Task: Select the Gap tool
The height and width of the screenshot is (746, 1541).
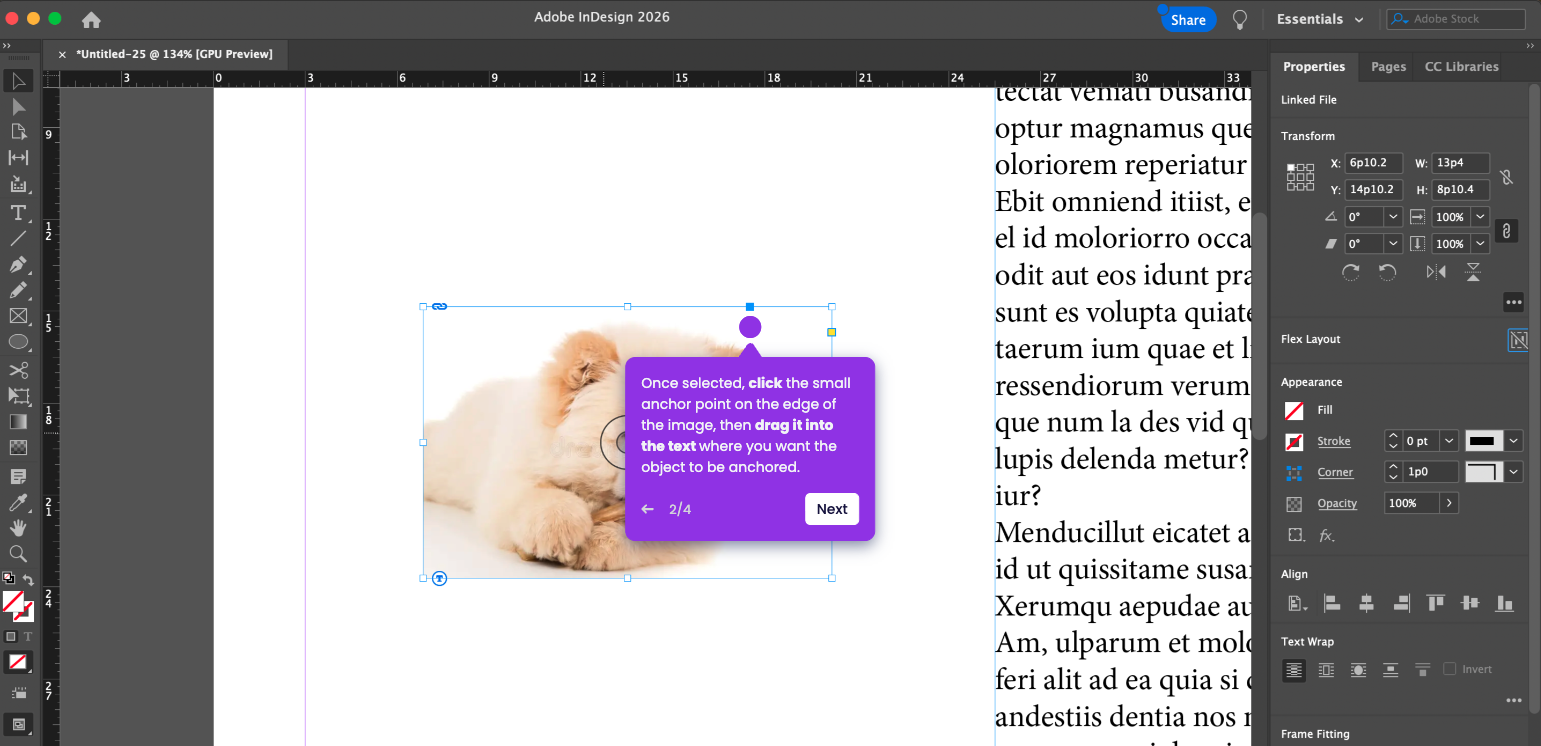Action: [x=18, y=158]
